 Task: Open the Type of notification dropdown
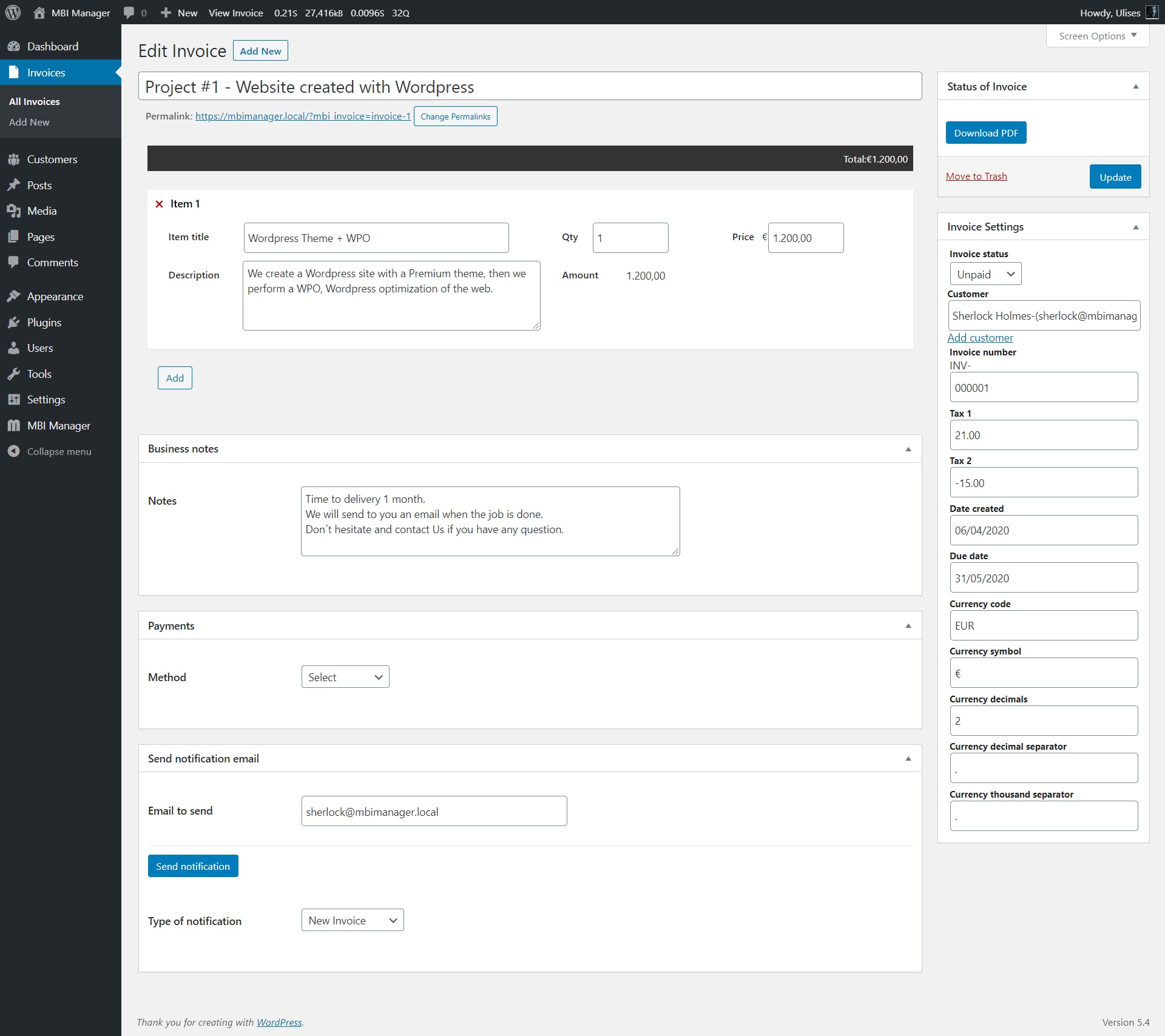tap(352, 920)
